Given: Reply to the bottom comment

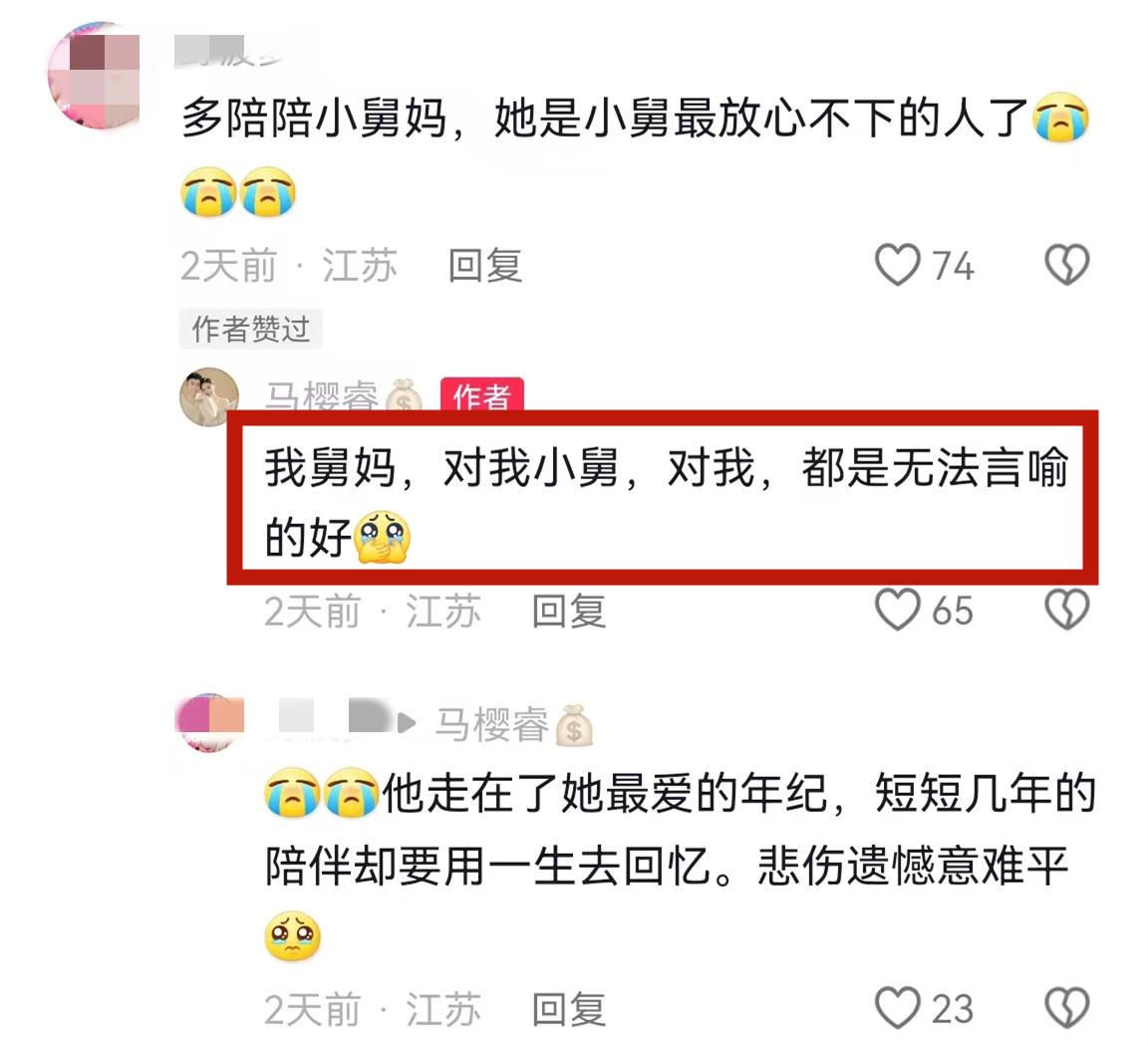Looking at the screenshot, I should point(569,1009).
